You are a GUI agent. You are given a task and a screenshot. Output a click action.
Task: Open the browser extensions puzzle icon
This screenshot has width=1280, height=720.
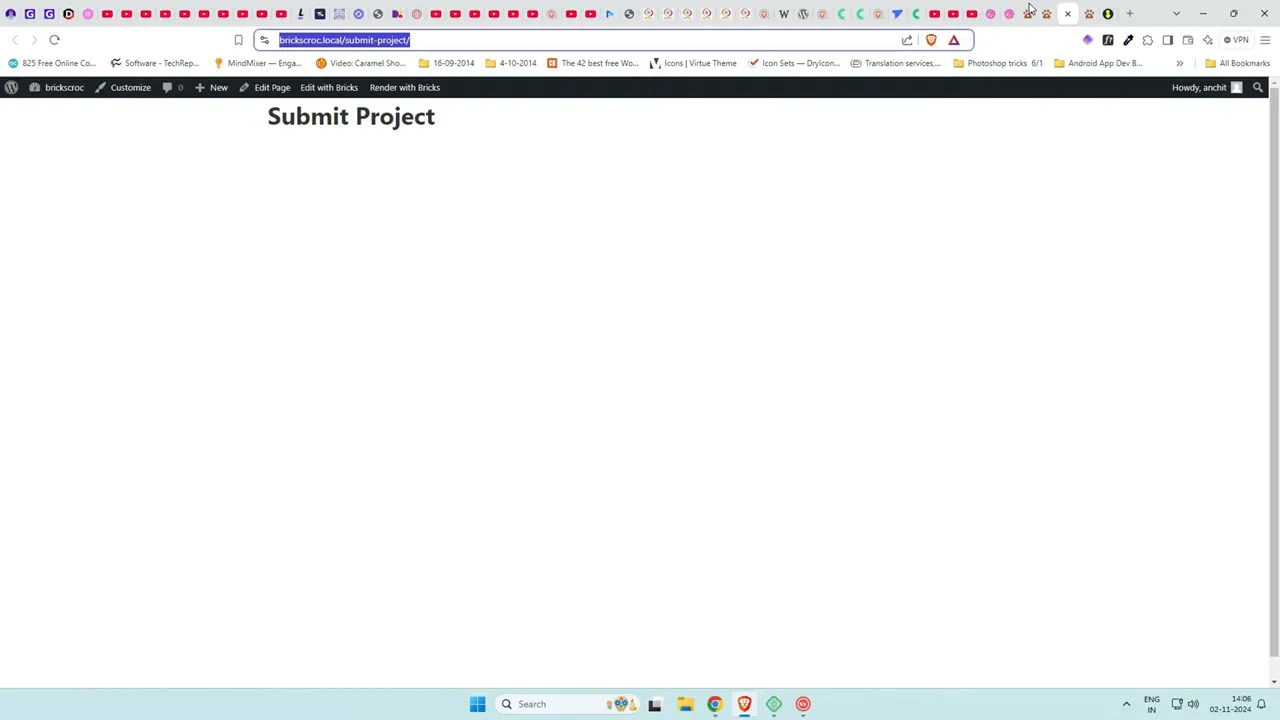(x=1147, y=40)
